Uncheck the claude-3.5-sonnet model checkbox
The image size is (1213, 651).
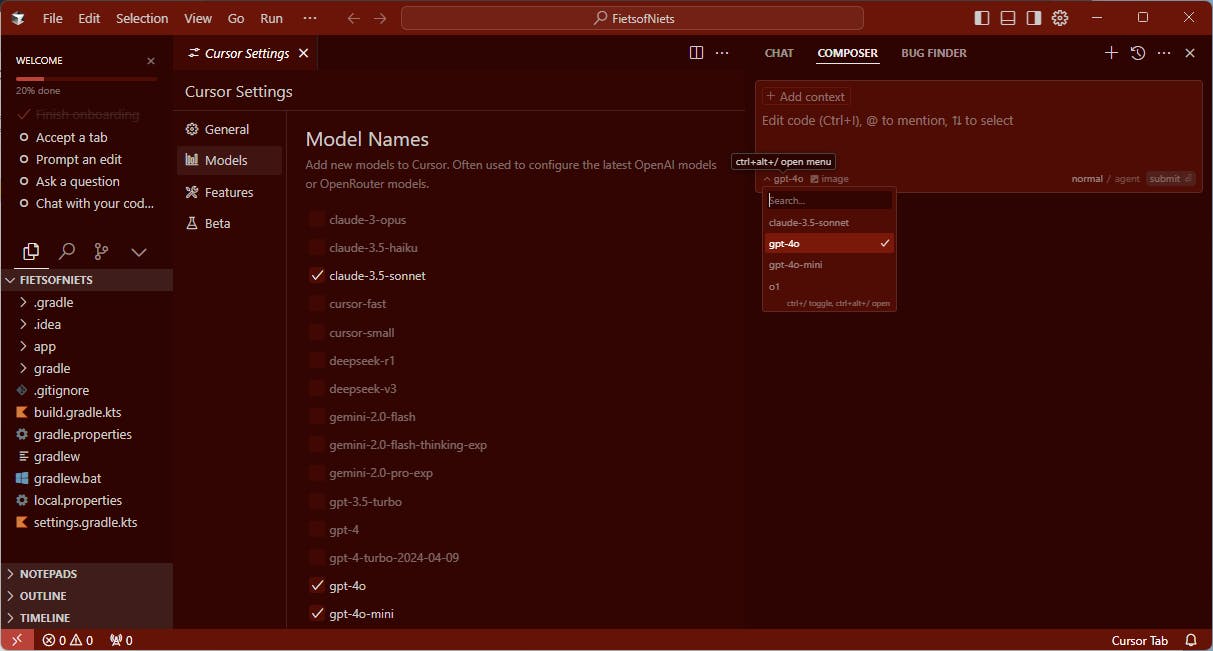click(317, 275)
